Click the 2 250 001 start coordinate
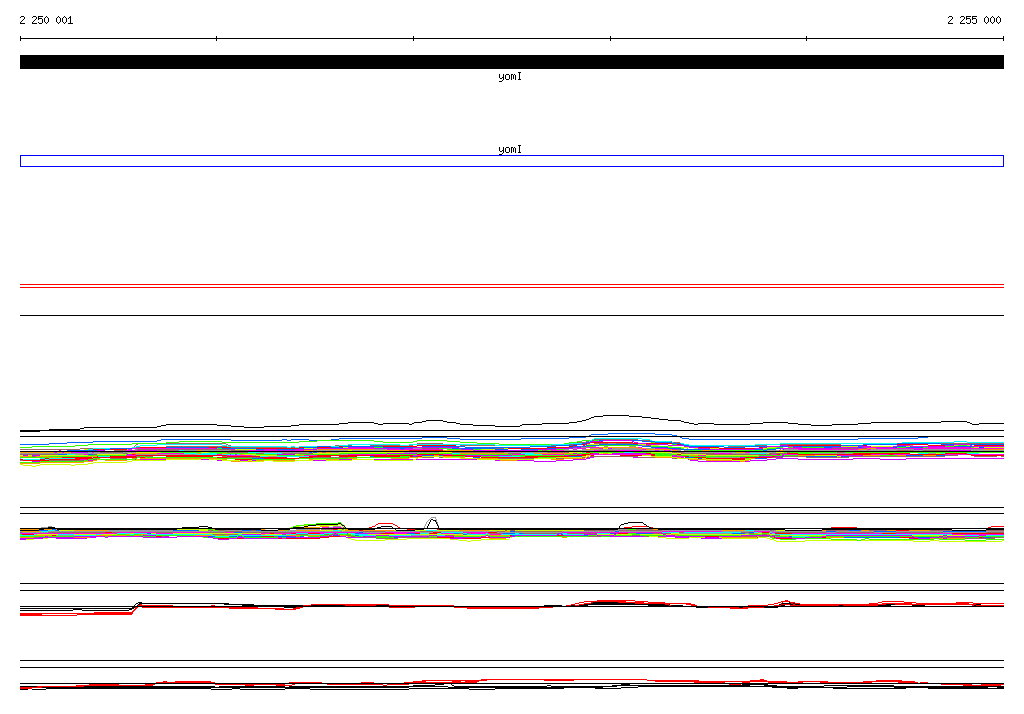This screenshot has height=714, width=1024. (46, 20)
